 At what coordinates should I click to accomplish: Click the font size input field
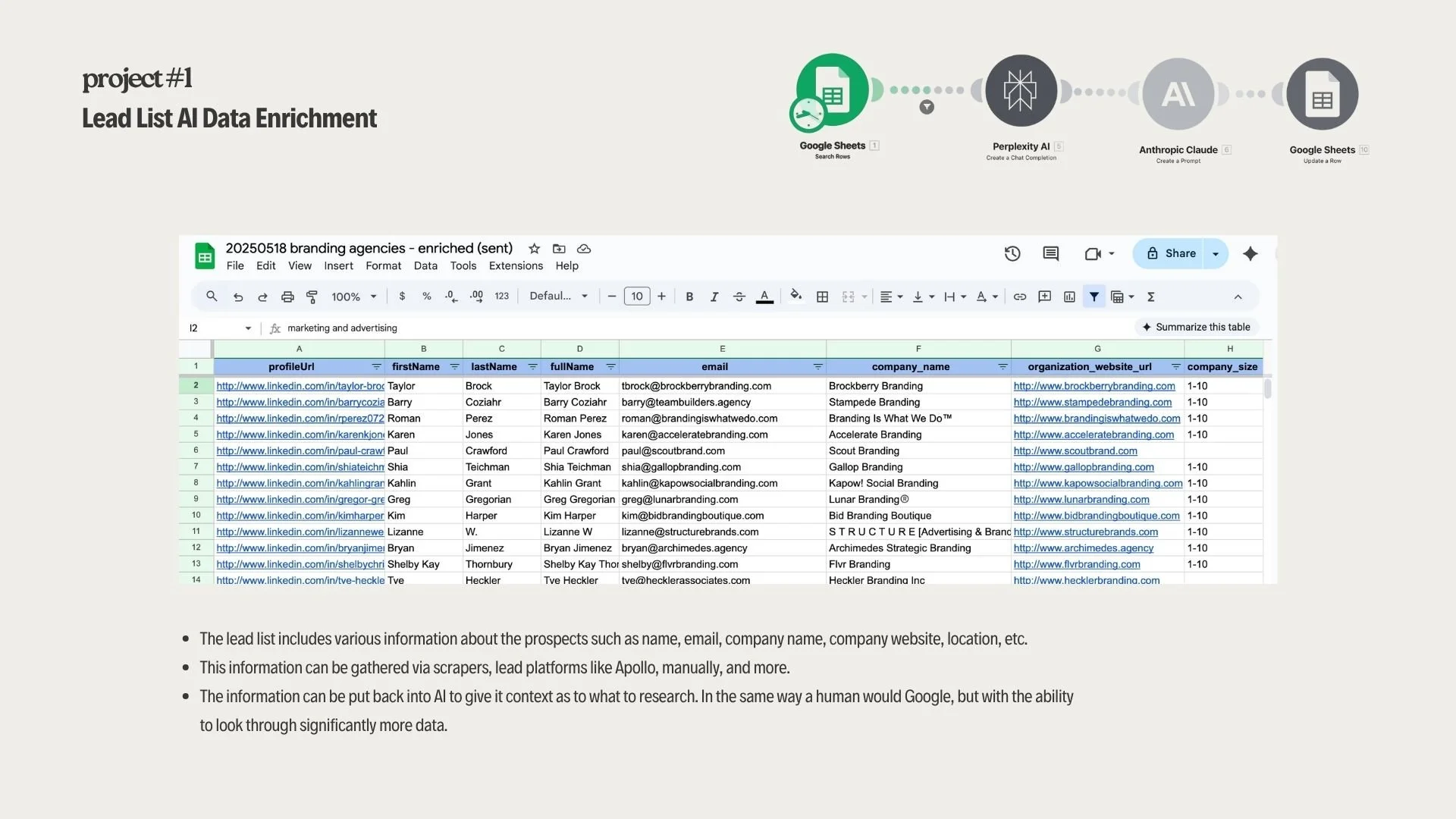[x=637, y=297]
